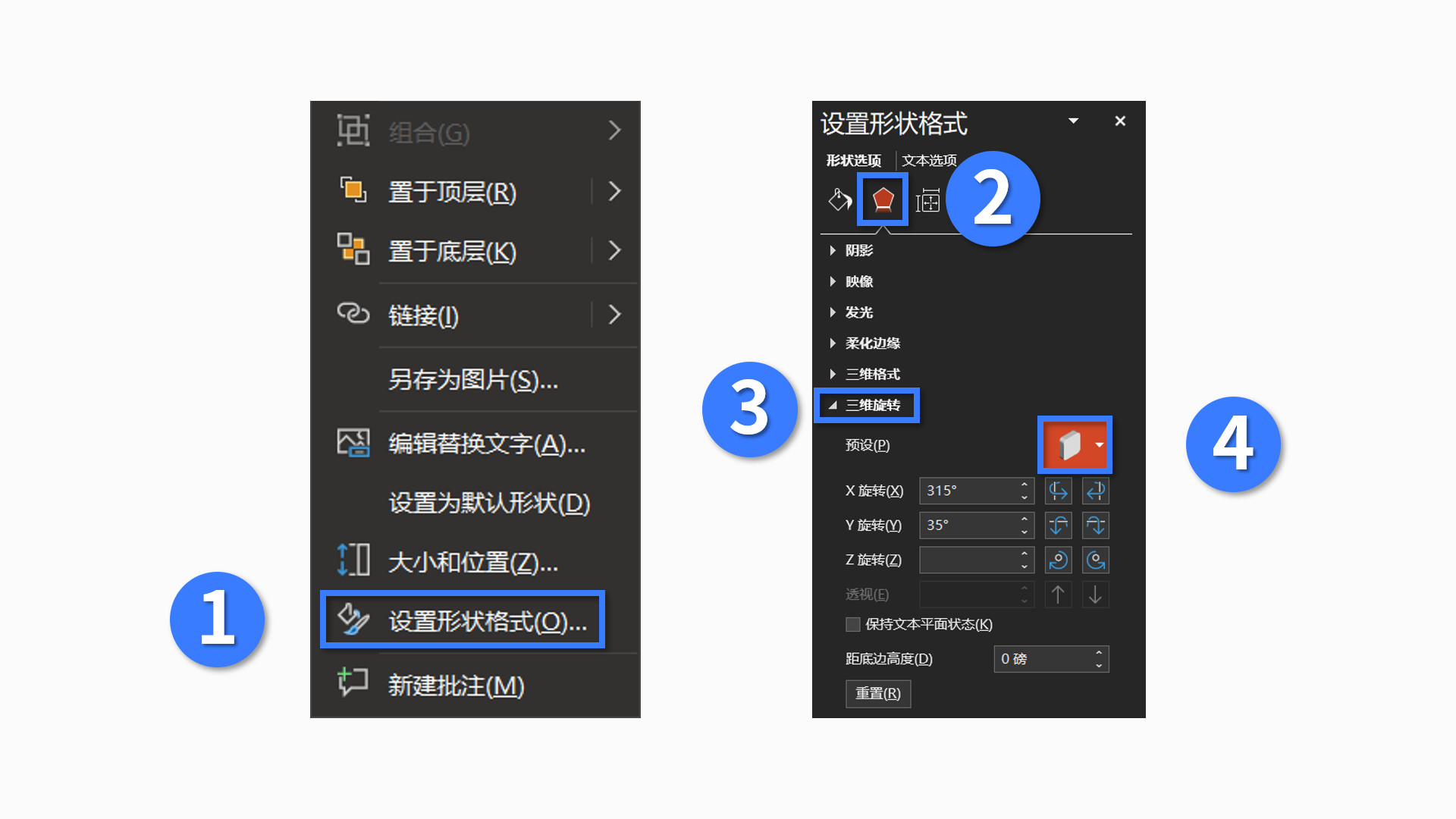
Task: Click the X 旋转 value field showing 315°
Action: (976, 491)
